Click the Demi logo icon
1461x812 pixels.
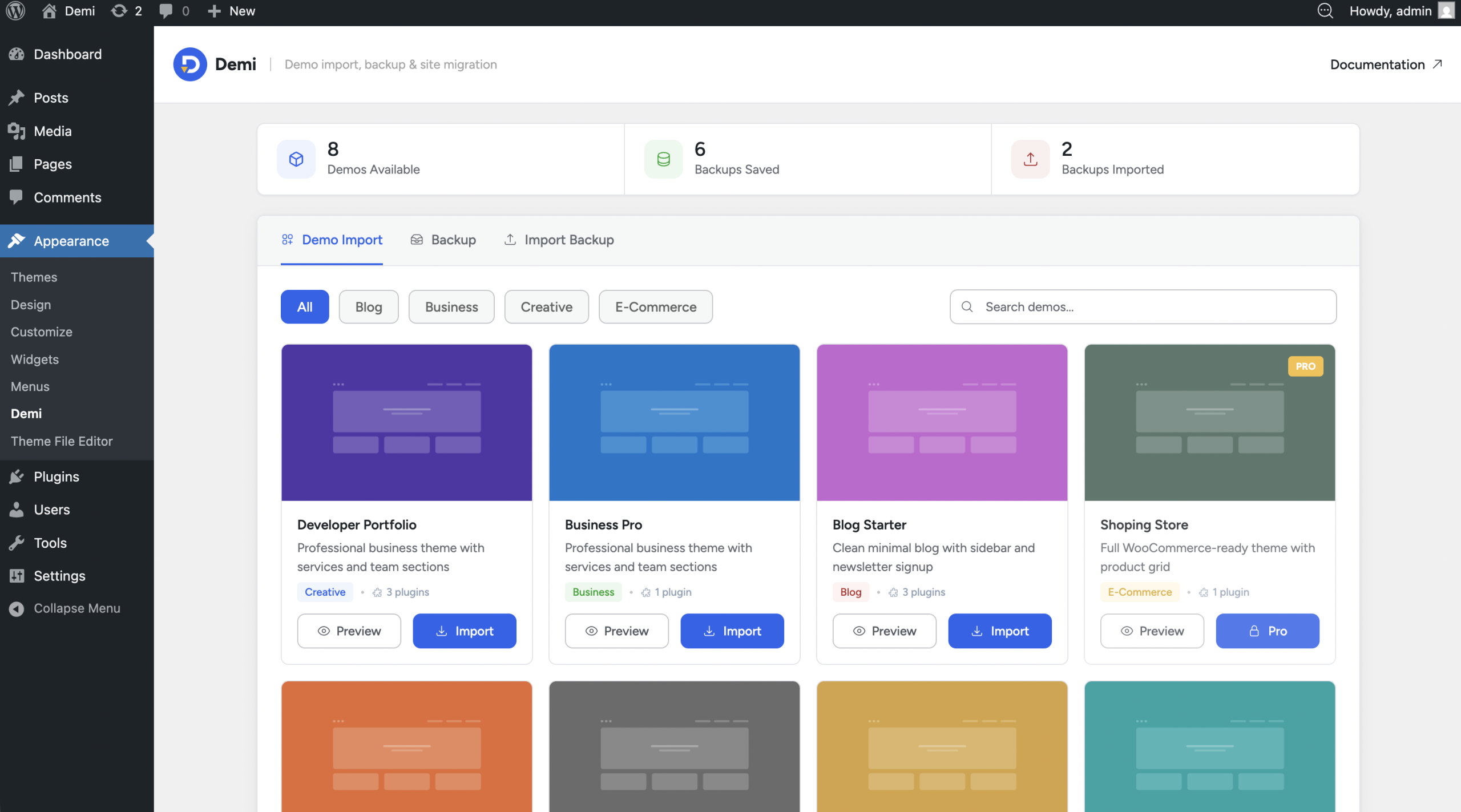click(190, 64)
